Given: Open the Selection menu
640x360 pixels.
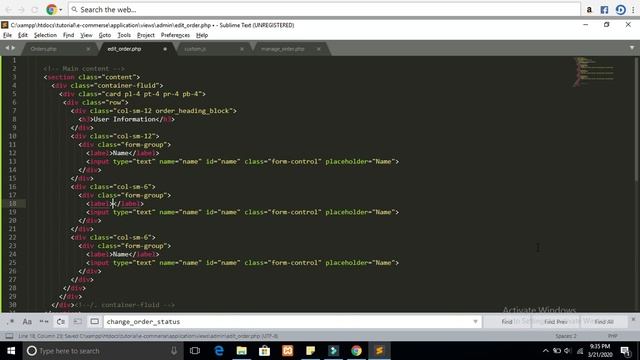Looking at the screenshot, I should pyautogui.click(x=45, y=35).
